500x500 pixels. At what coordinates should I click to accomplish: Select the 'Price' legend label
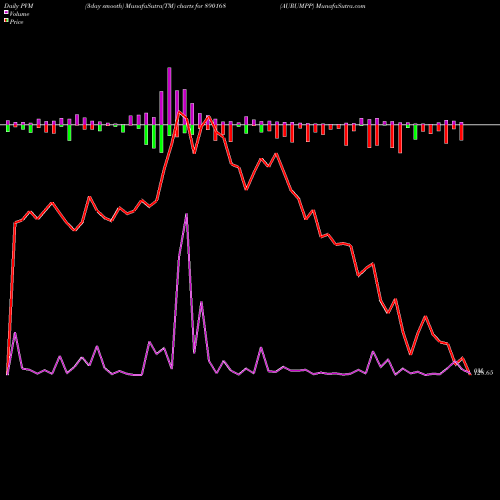(x=16, y=22)
